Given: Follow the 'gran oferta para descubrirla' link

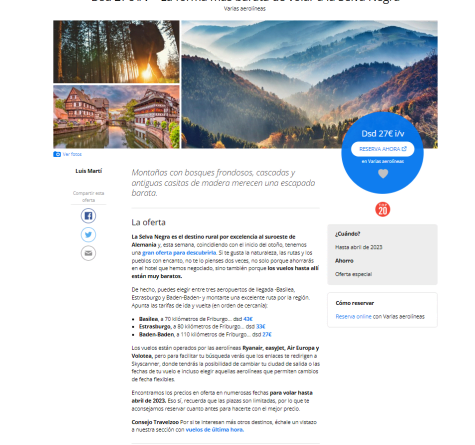Looking at the screenshot, I should (x=179, y=253).
